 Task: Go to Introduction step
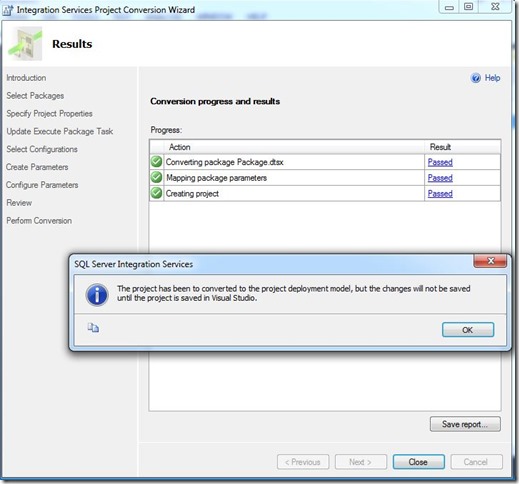coord(26,78)
